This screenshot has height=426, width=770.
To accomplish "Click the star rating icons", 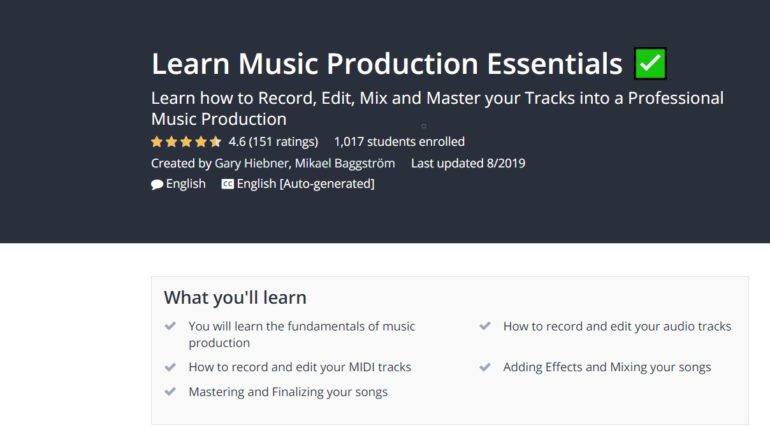I will click(186, 141).
